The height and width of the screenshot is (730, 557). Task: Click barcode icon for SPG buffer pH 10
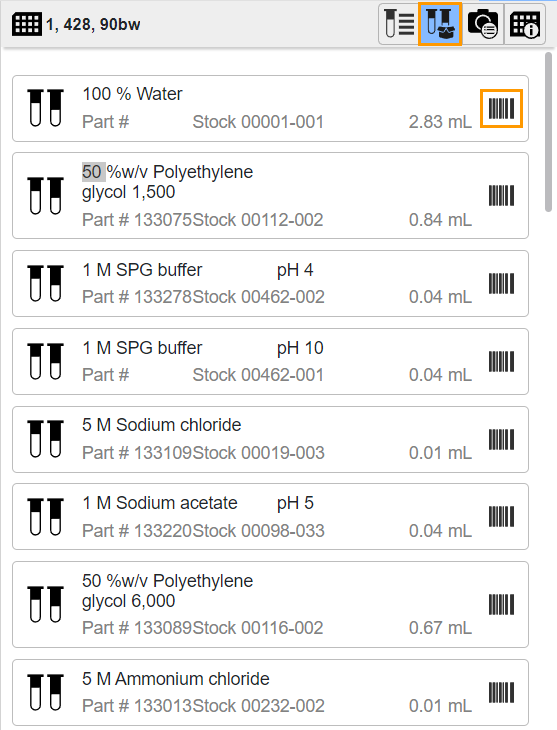coord(502,361)
